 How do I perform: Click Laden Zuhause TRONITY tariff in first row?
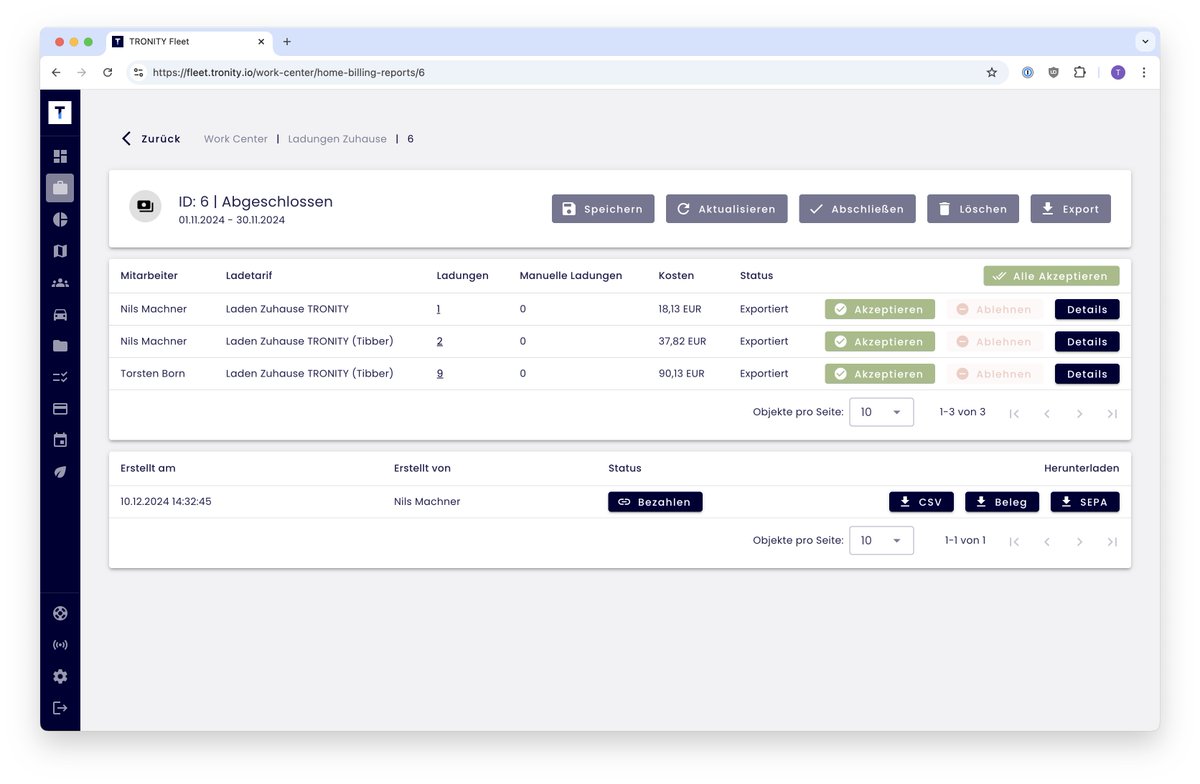coord(287,310)
